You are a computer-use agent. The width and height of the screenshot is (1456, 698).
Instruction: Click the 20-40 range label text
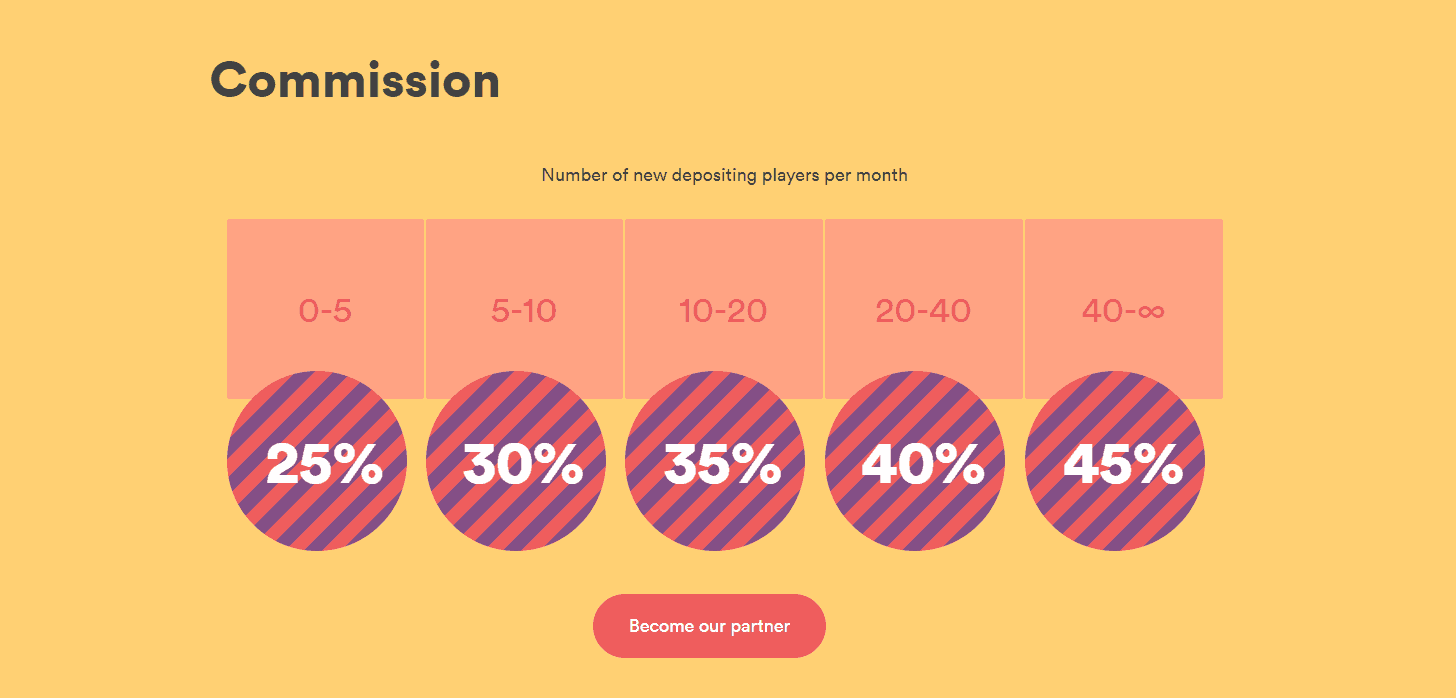coord(923,311)
